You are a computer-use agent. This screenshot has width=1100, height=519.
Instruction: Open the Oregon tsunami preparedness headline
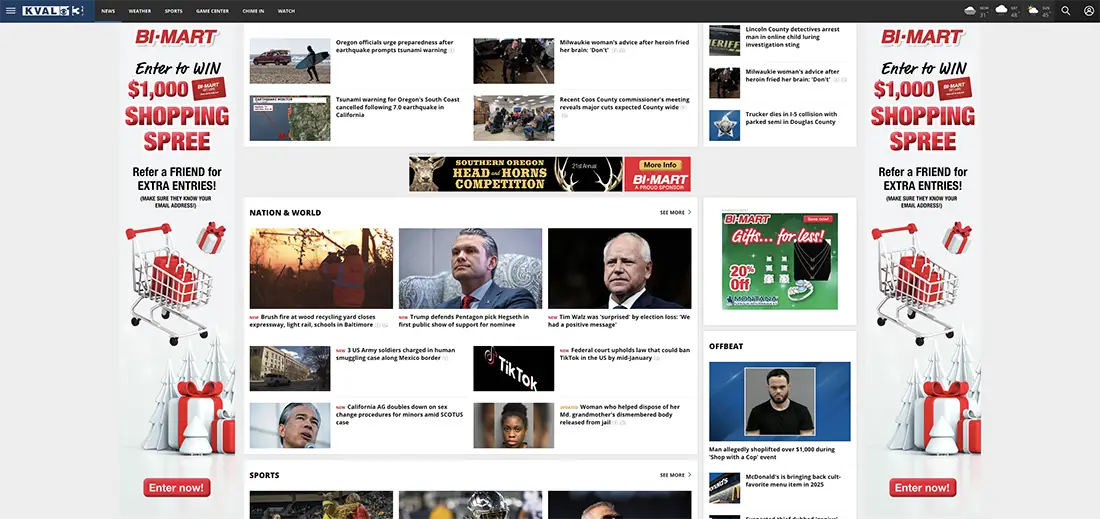tap(396, 46)
